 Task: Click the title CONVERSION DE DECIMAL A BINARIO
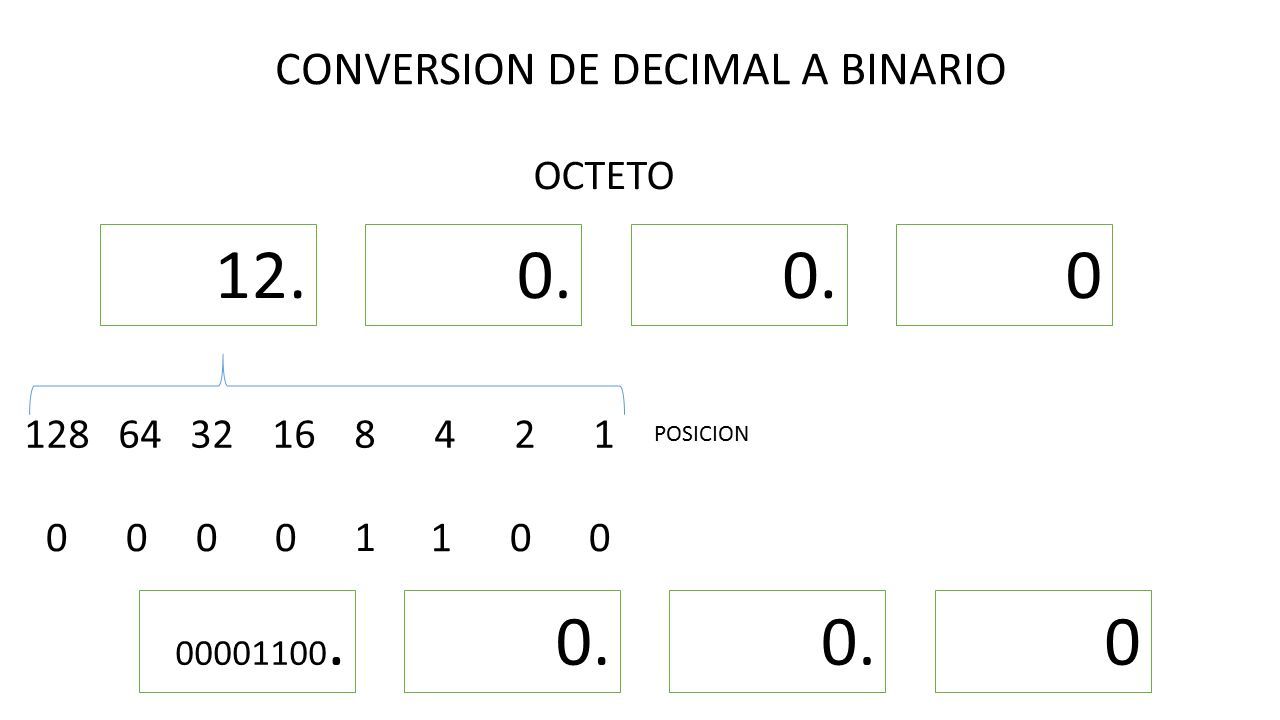click(640, 70)
